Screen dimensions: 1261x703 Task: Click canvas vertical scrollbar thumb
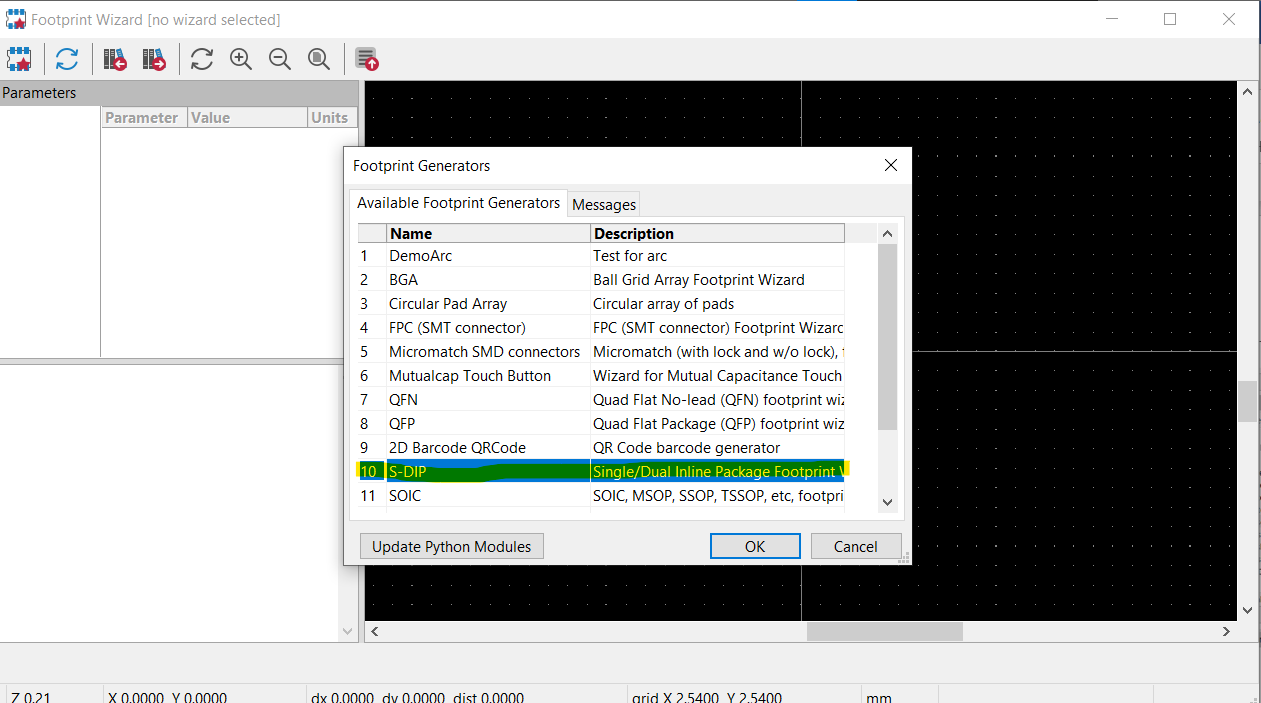[1247, 402]
